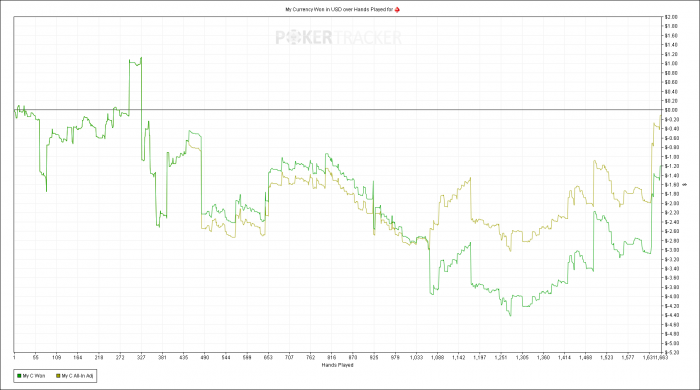Click y-axis tick label '$2.00'

[671, 17]
